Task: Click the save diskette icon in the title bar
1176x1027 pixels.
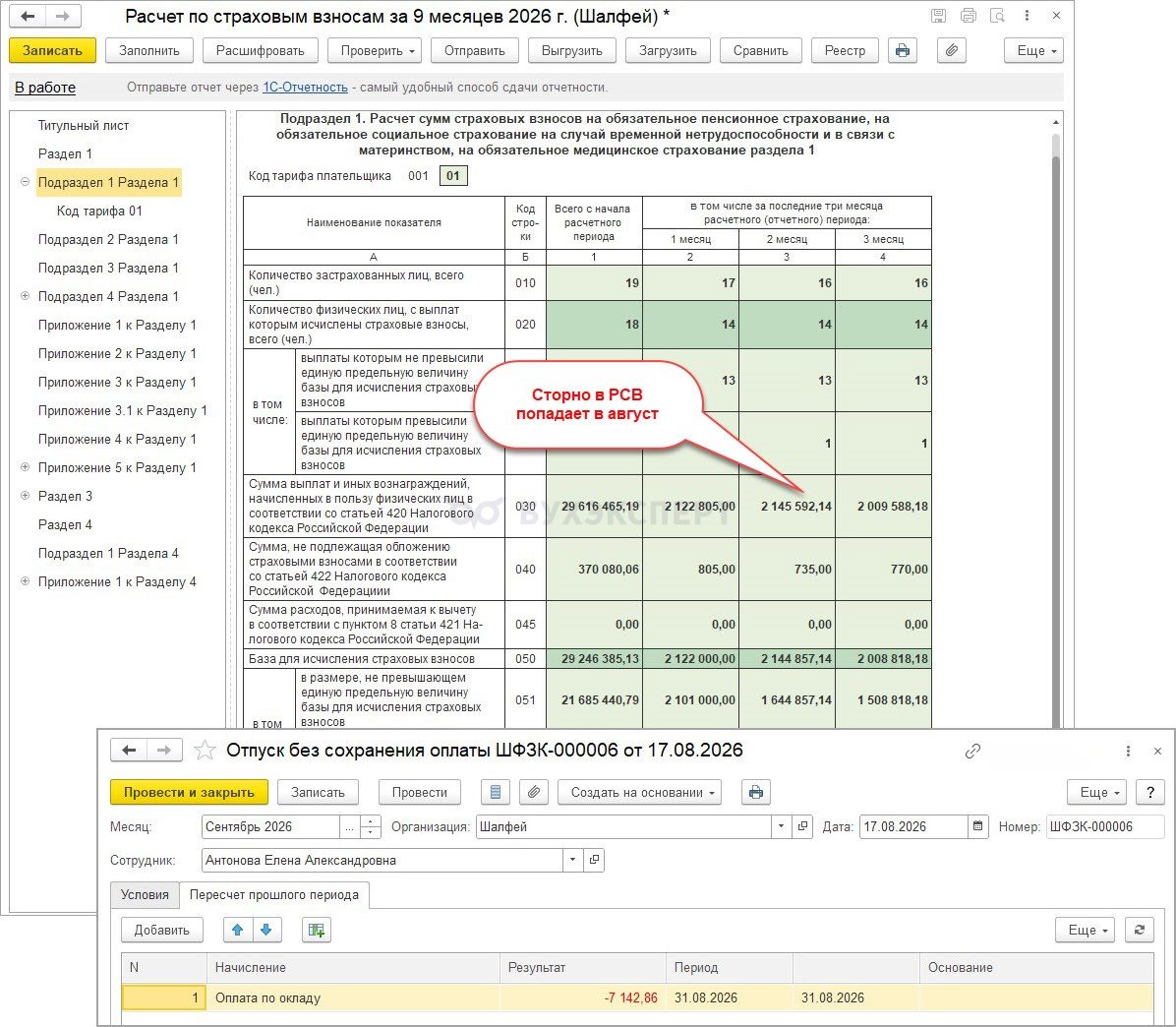Action: pyautogui.click(x=938, y=15)
